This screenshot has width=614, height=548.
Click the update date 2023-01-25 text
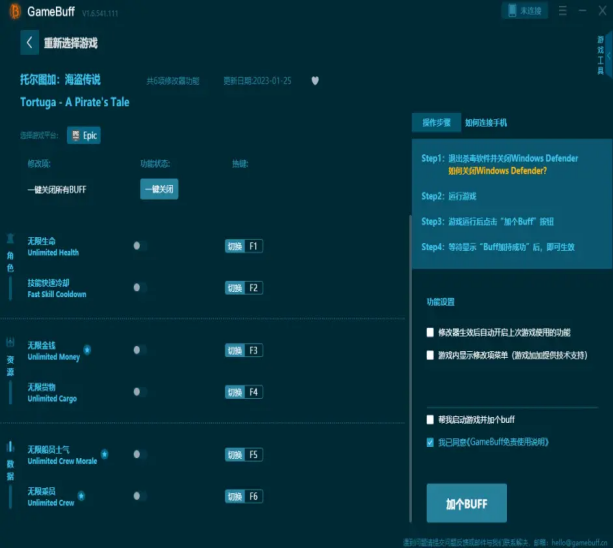pos(257,81)
